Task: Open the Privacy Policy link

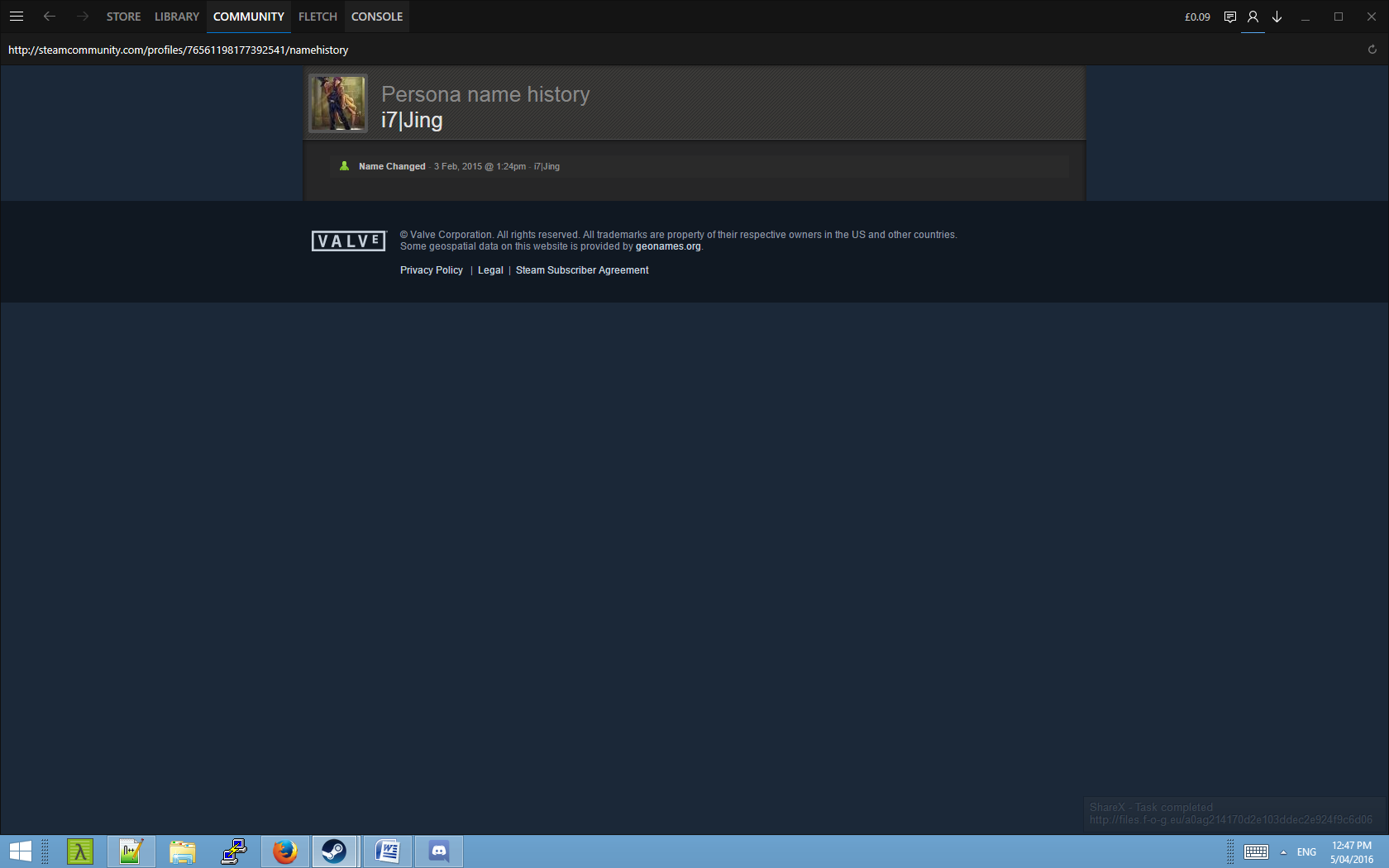Action: (431, 270)
